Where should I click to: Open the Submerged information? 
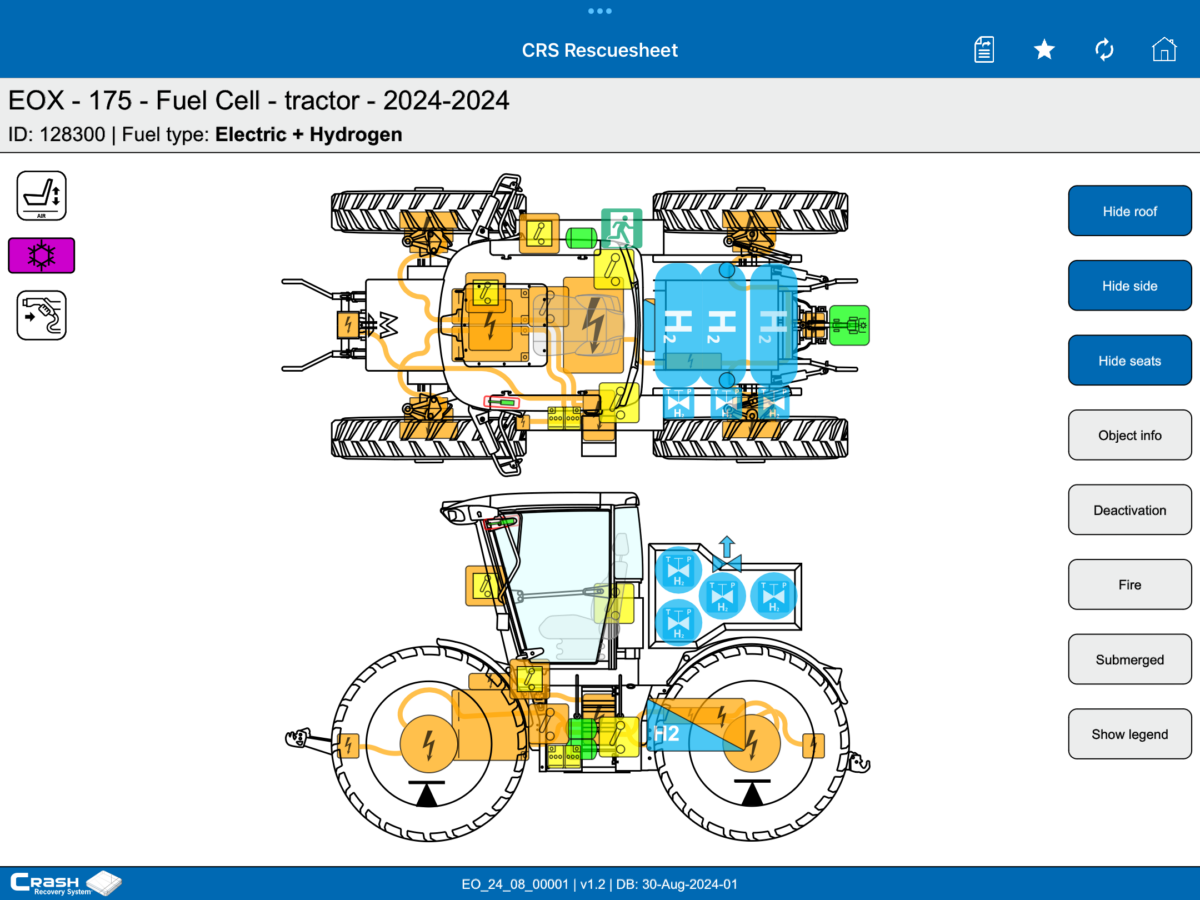[x=1130, y=660]
